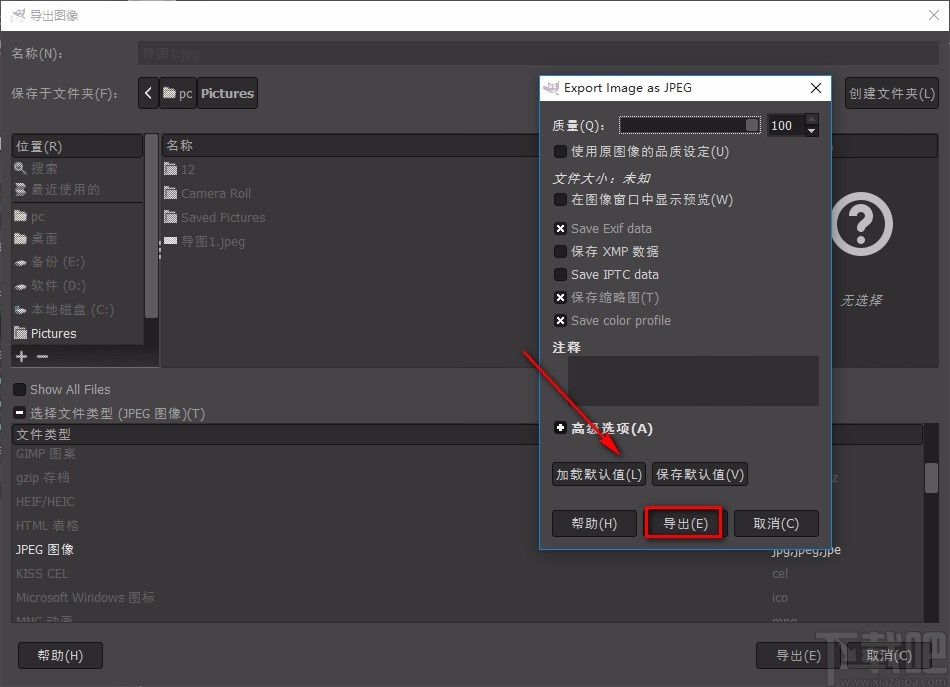Screen dimensions: 950x687
Task: Select HEIF/HEIC file type
Action: click(x=45, y=502)
